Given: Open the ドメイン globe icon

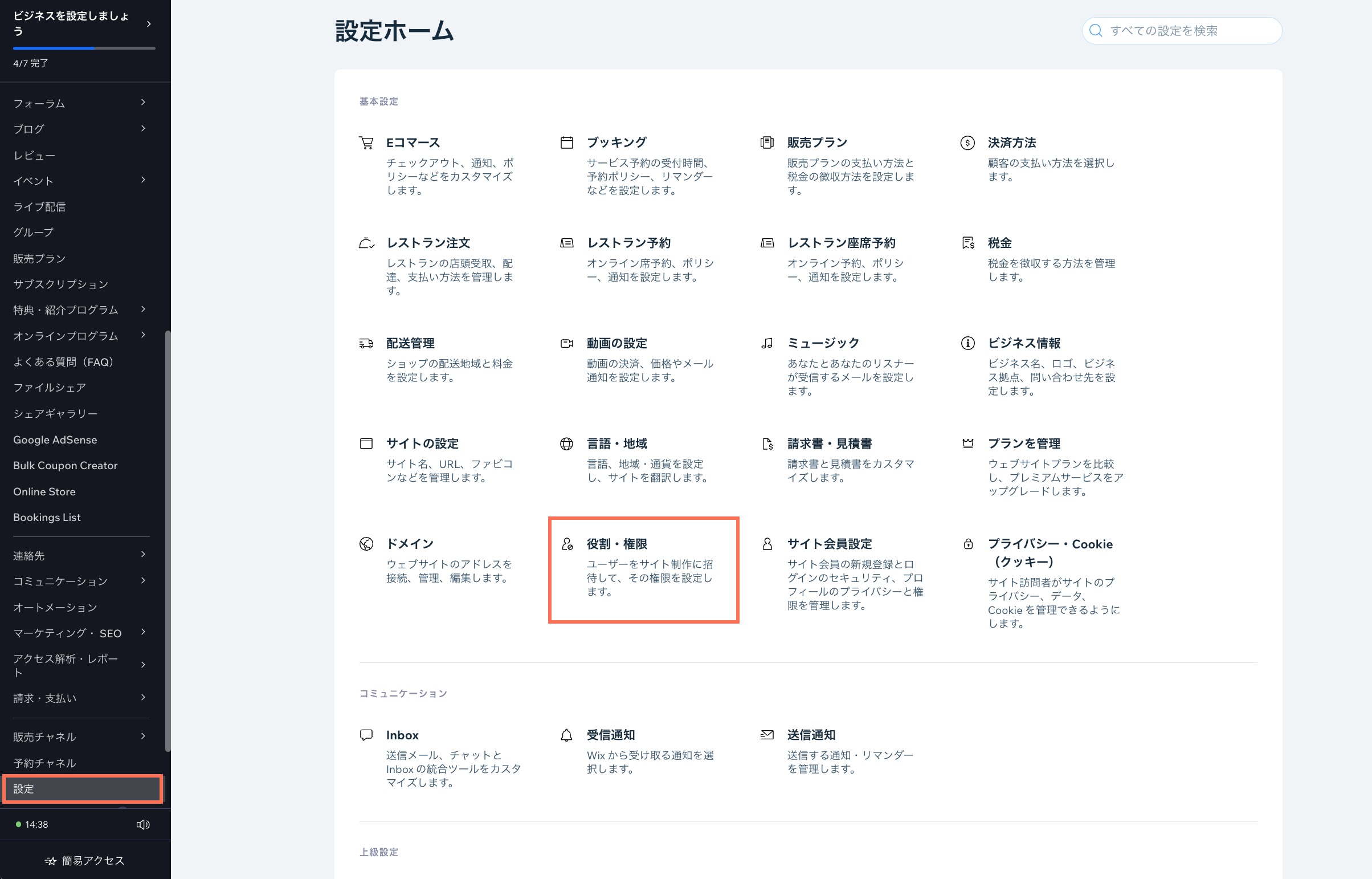Looking at the screenshot, I should [366, 544].
